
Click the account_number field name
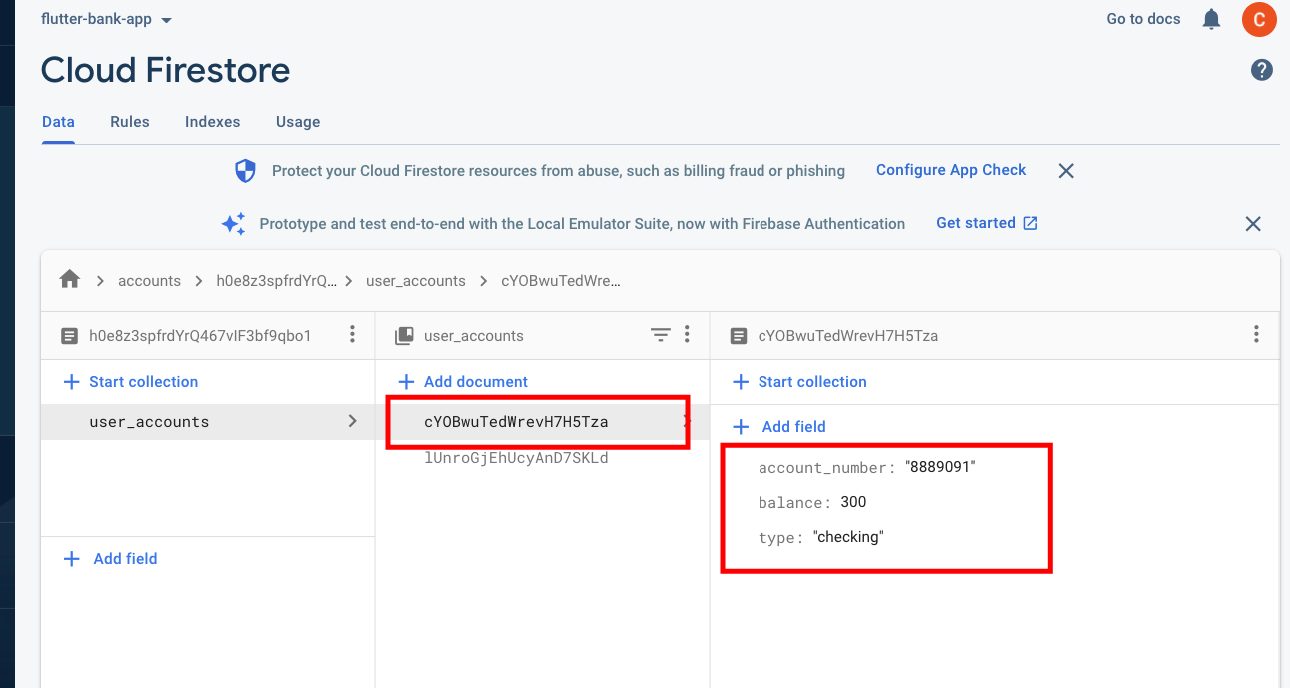827,468
